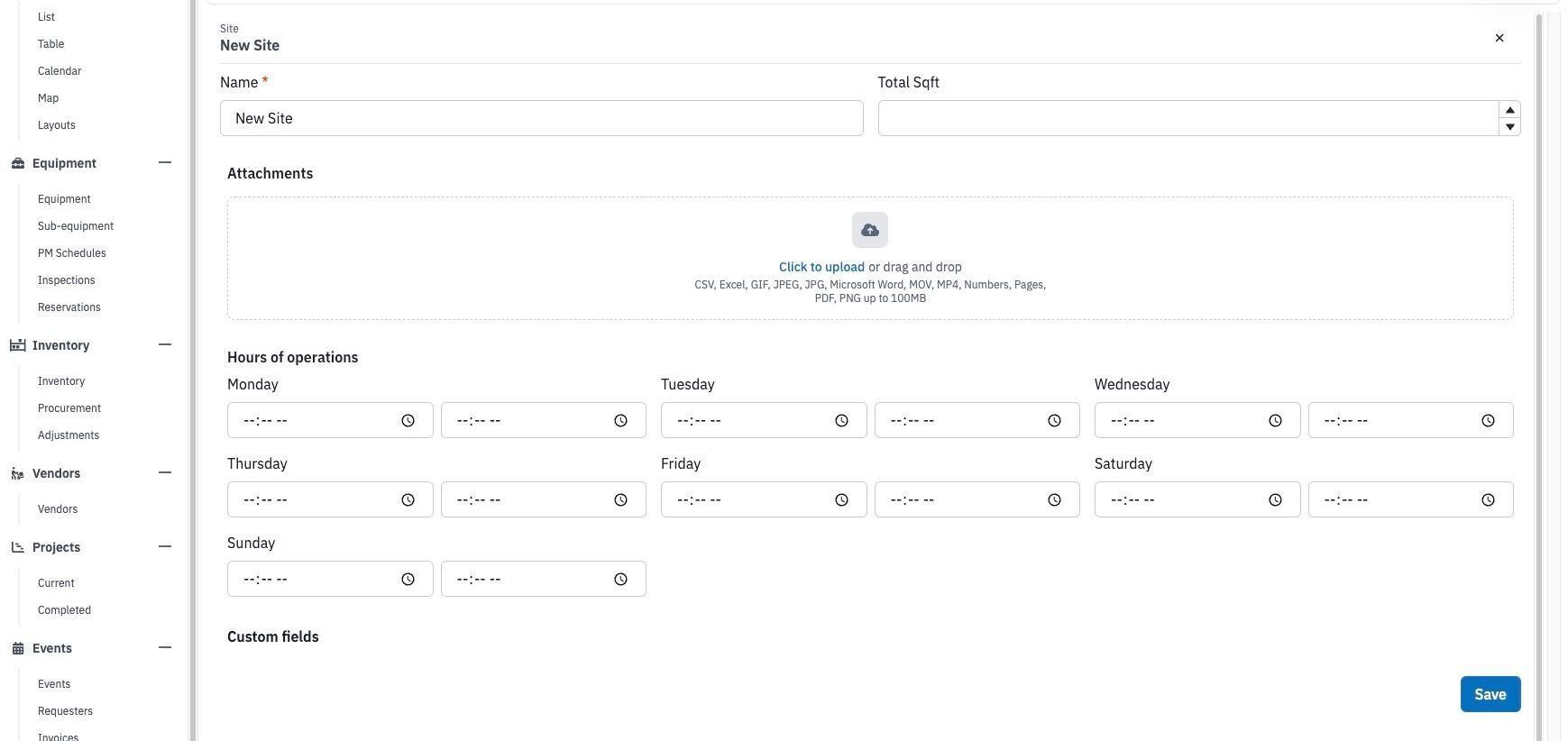Click the cloud upload icon

click(870, 230)
